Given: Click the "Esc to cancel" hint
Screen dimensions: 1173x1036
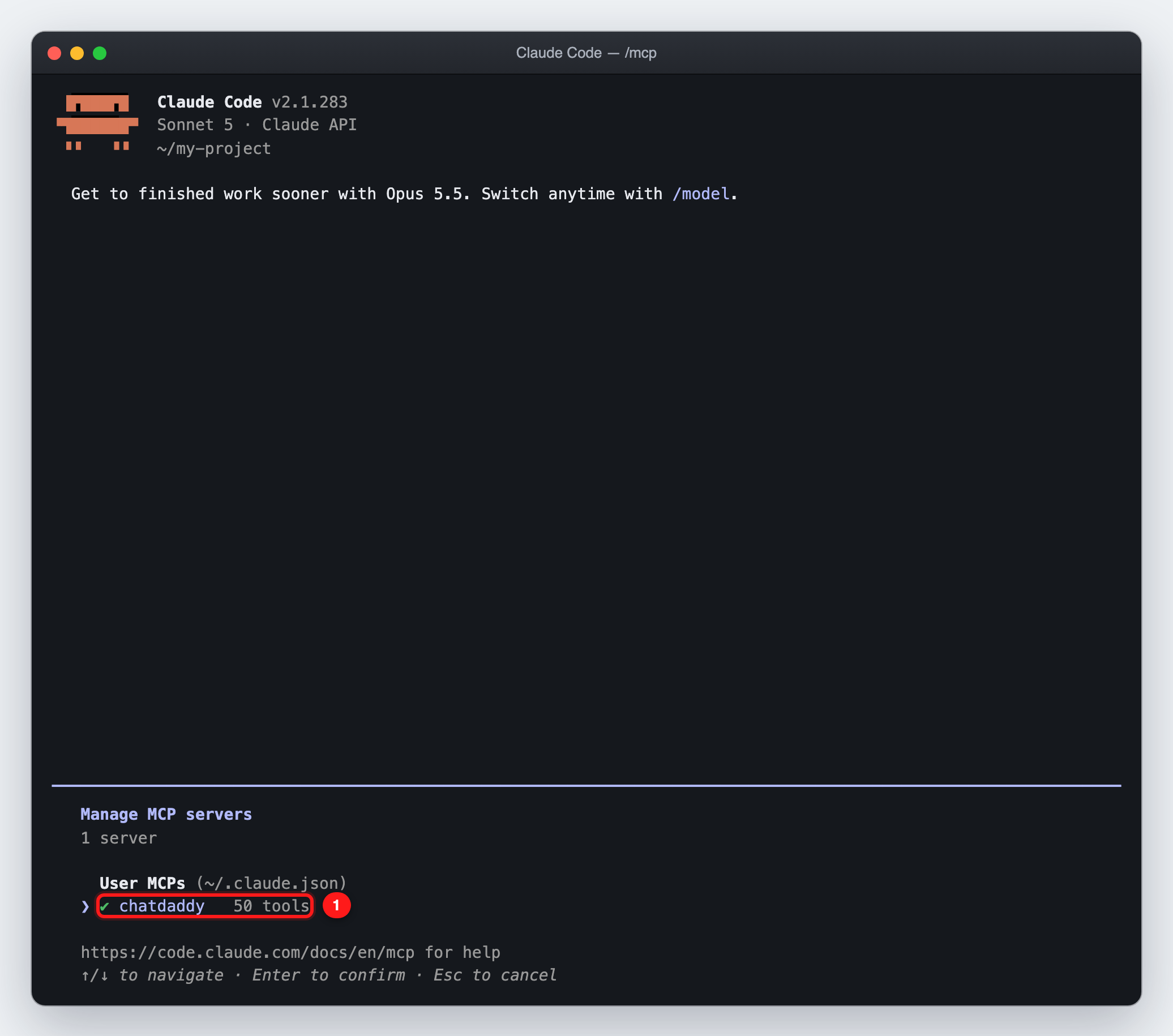Looking at the screenshot, I should (495, 975).
